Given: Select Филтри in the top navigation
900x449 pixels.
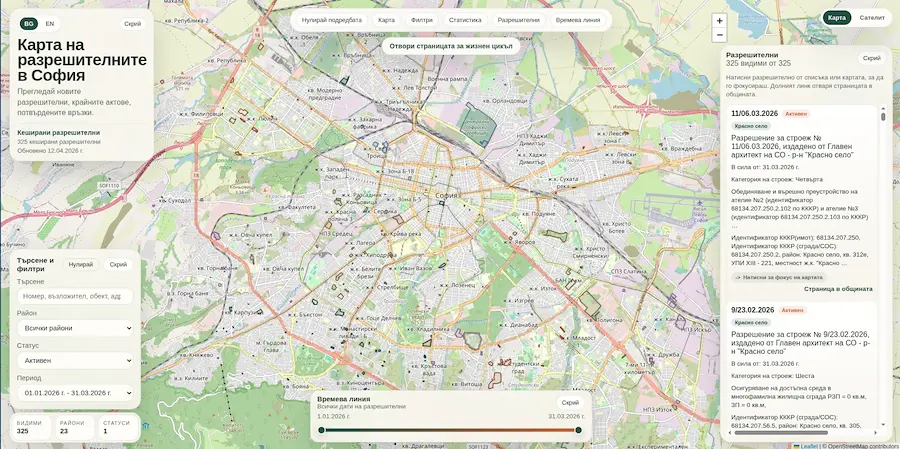Looking at the screenshot, I should click(x=422, y=20).
